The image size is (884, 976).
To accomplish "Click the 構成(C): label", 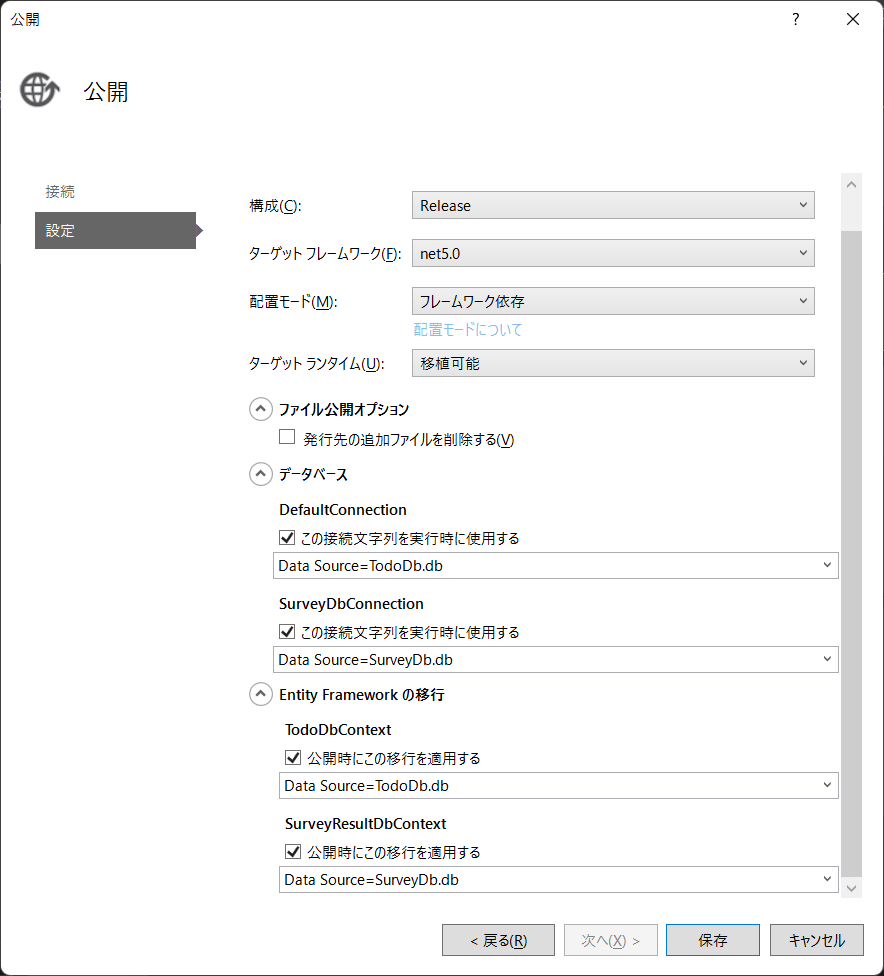I will click(x=276, y=206).
